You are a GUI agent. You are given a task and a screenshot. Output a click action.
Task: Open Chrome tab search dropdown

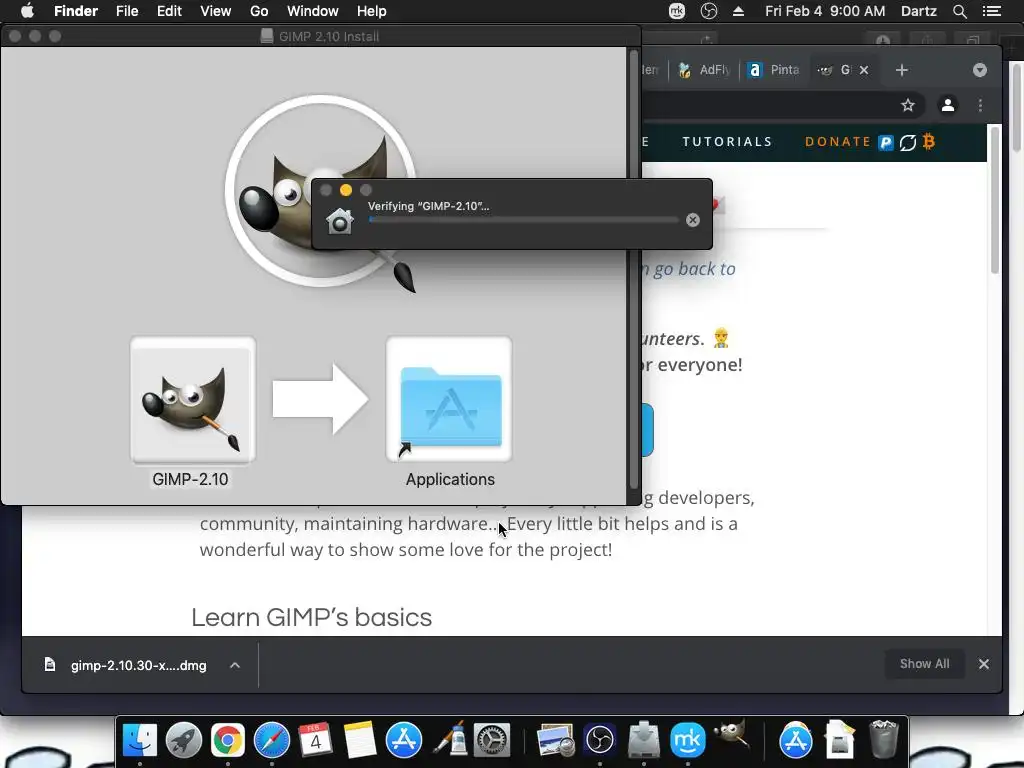pyautogui.click(x=980, y=70)
